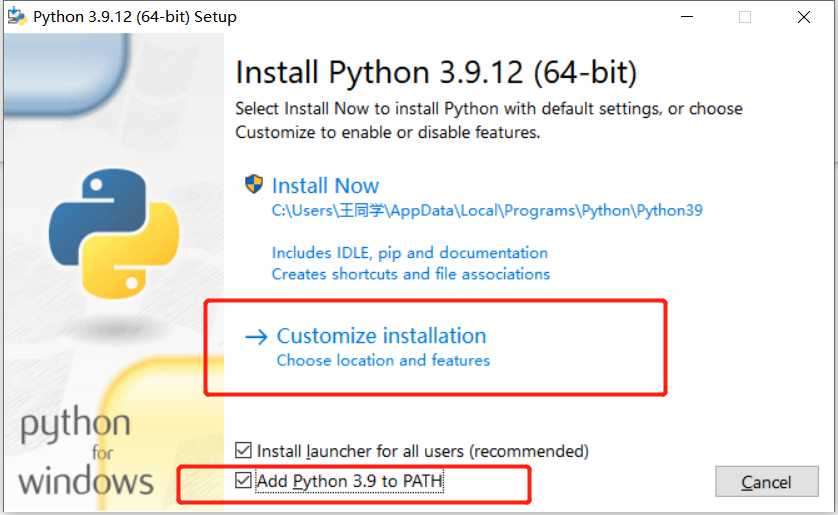Choose Customize installation
This screenshot has width=838, height=515.
click(381, 336)
